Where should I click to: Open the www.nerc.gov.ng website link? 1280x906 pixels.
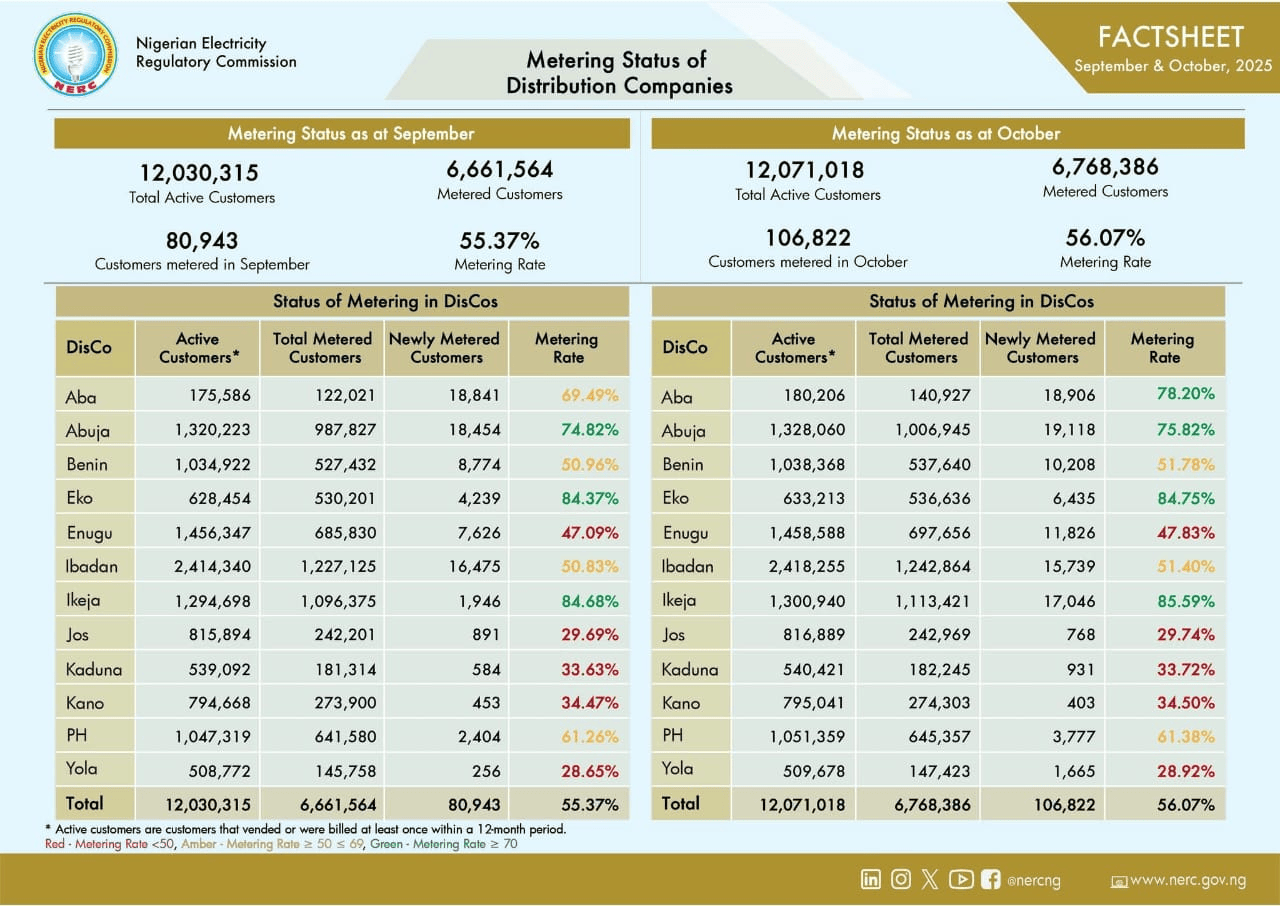pos(1187,880)
